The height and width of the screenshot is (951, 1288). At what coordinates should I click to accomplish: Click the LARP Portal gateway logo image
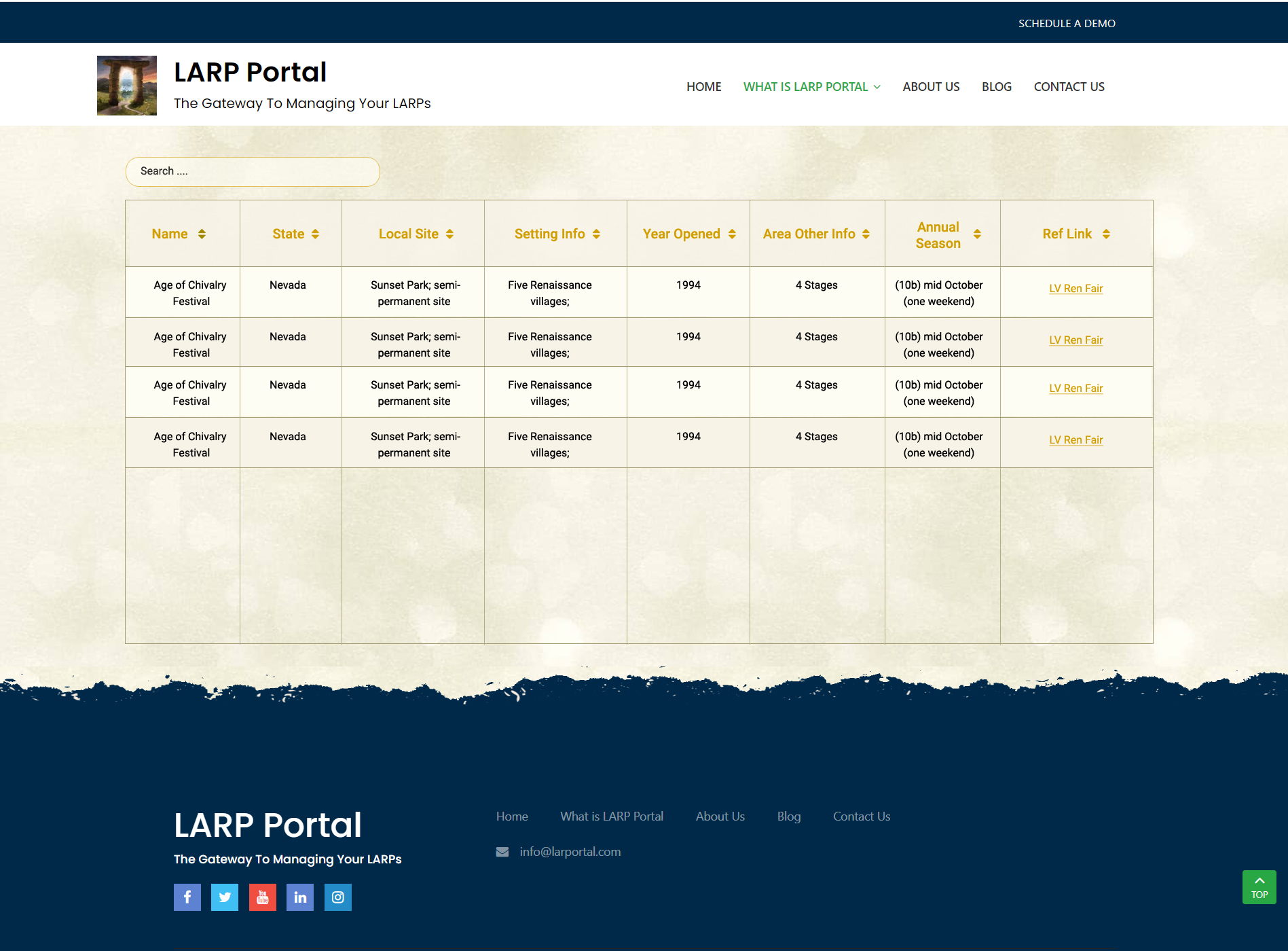127,86
